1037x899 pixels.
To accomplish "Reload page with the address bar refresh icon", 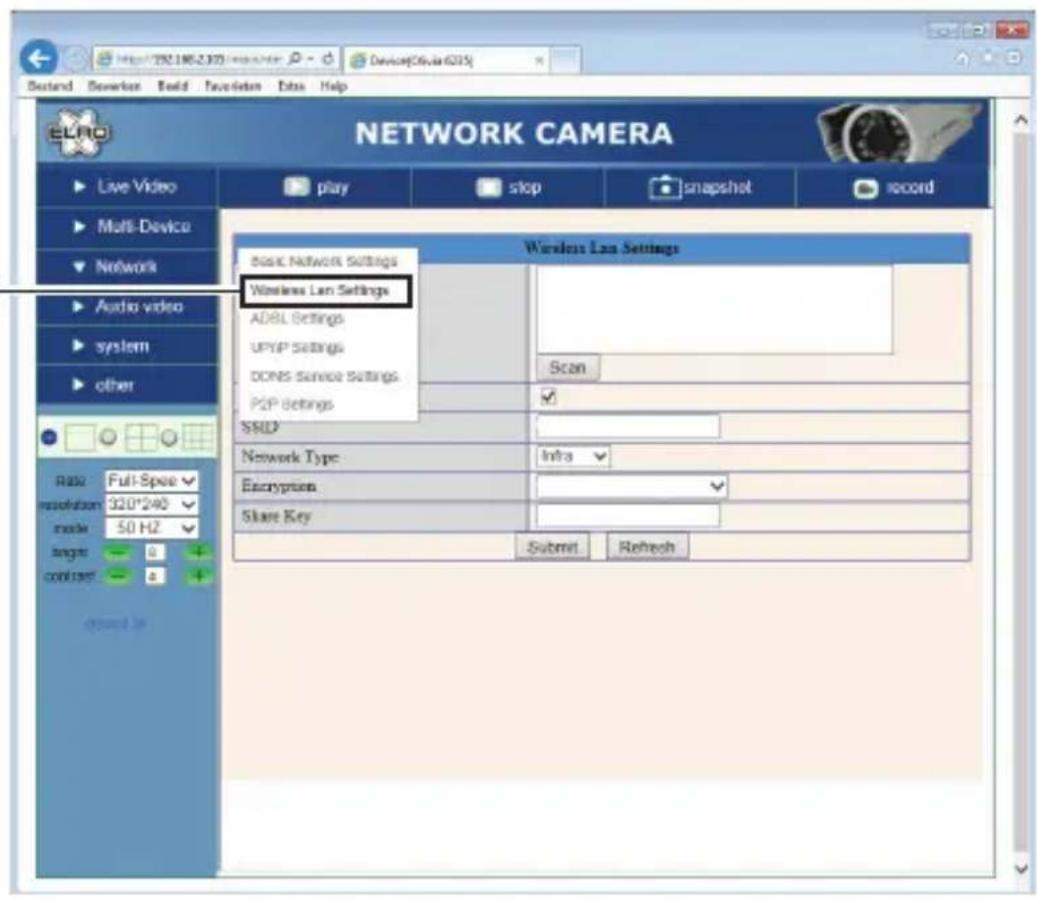I will (327, 59).
